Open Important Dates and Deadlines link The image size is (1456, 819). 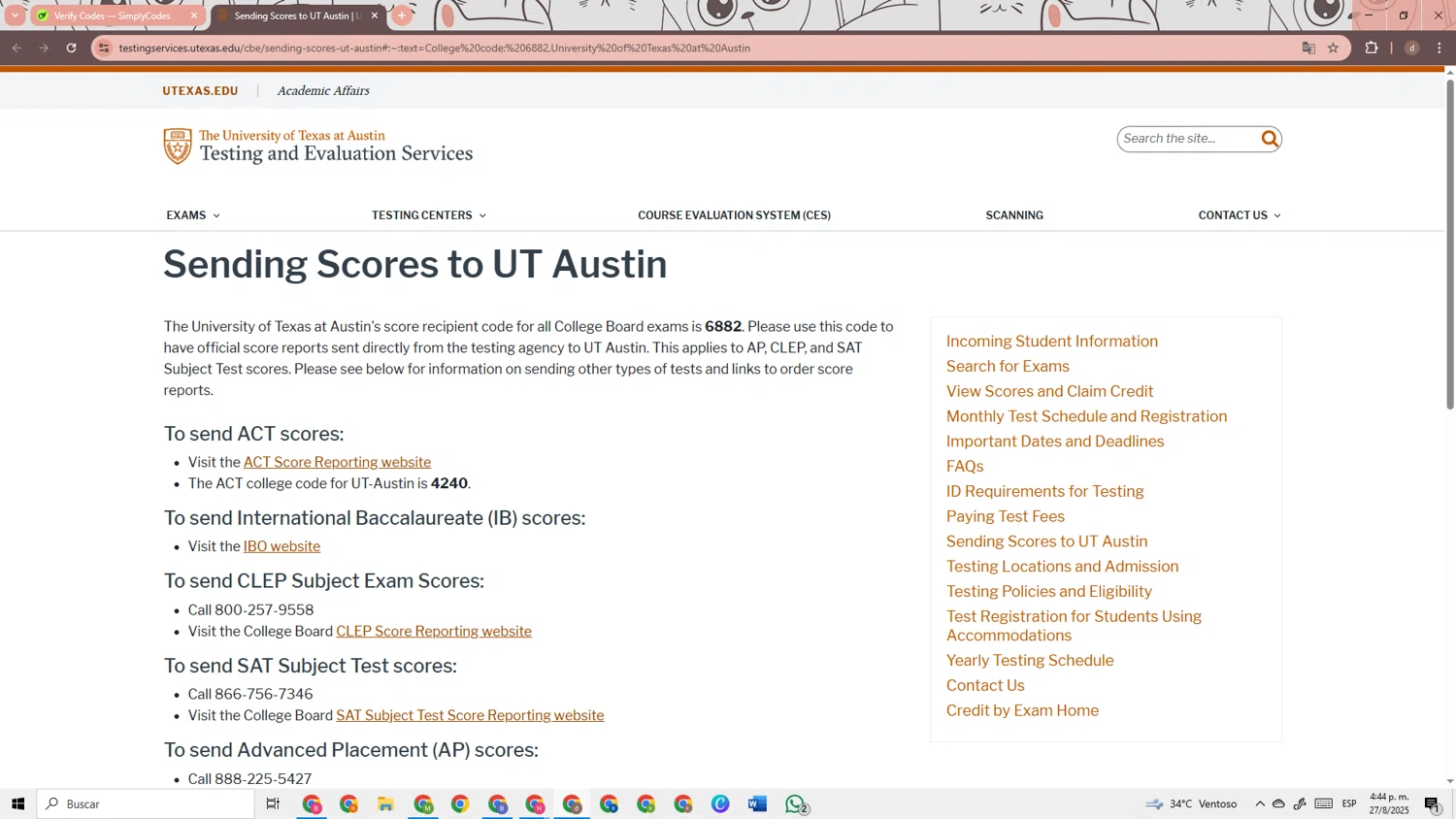click(x=1055, y=442)
